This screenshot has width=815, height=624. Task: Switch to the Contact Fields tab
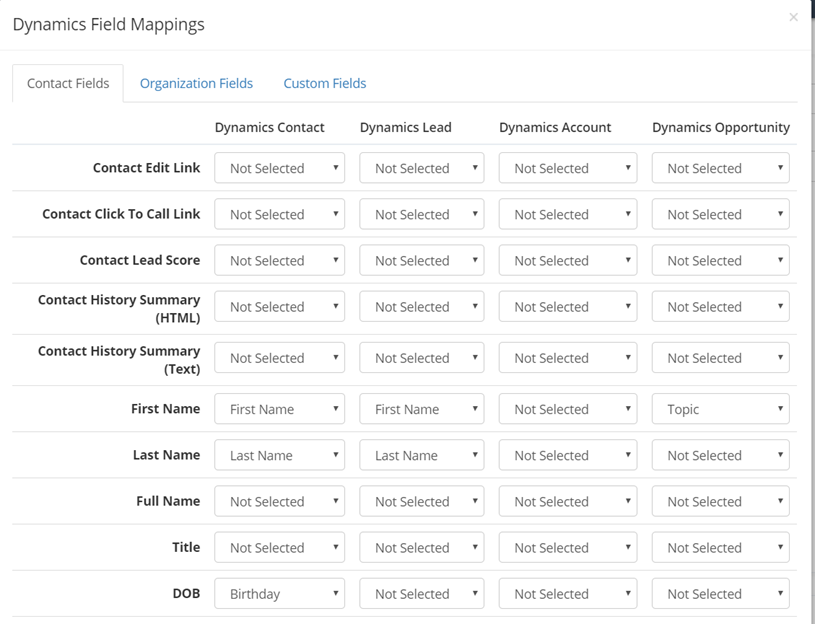68,83
